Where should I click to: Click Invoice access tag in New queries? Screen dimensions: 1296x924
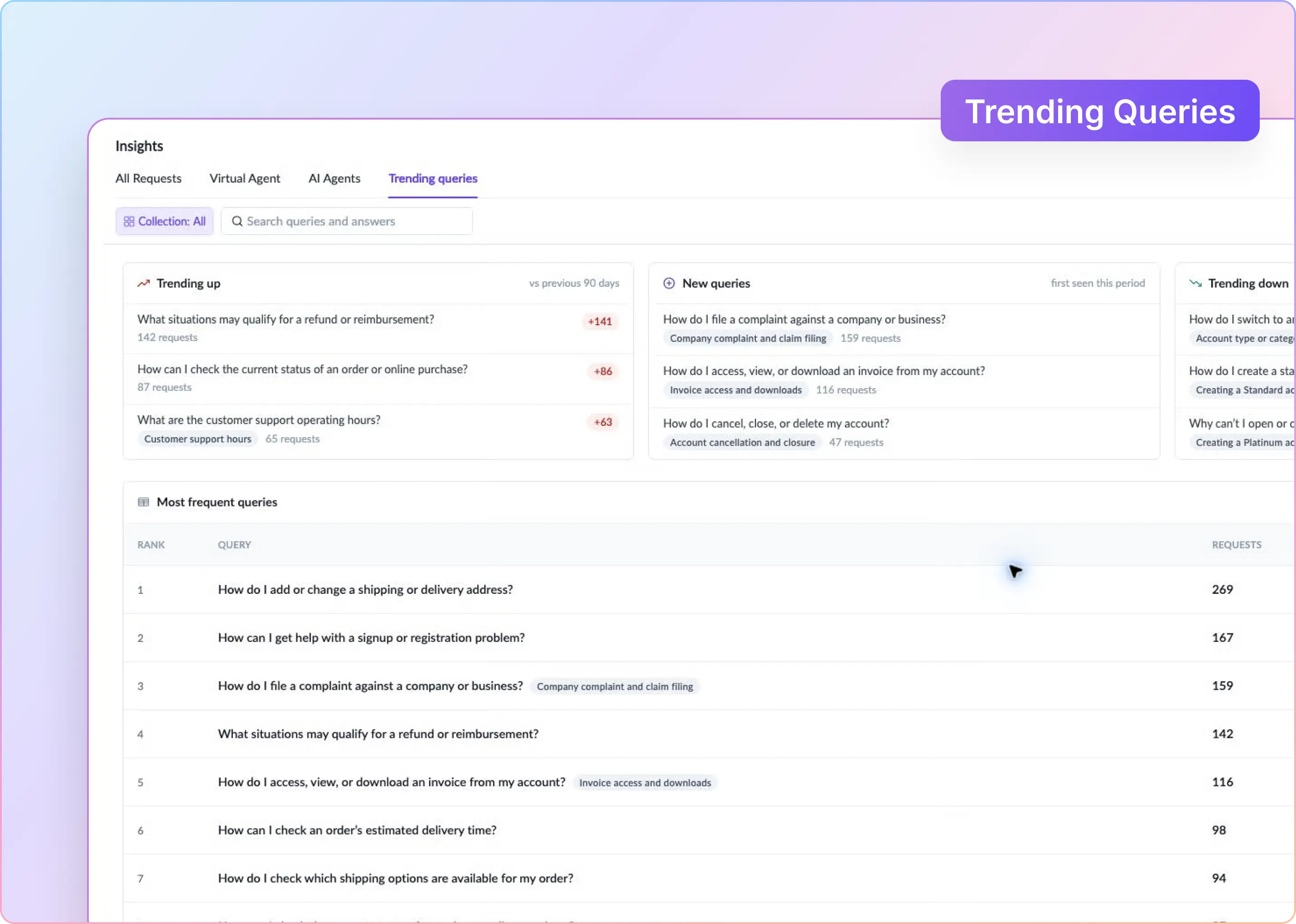[735, 390]
